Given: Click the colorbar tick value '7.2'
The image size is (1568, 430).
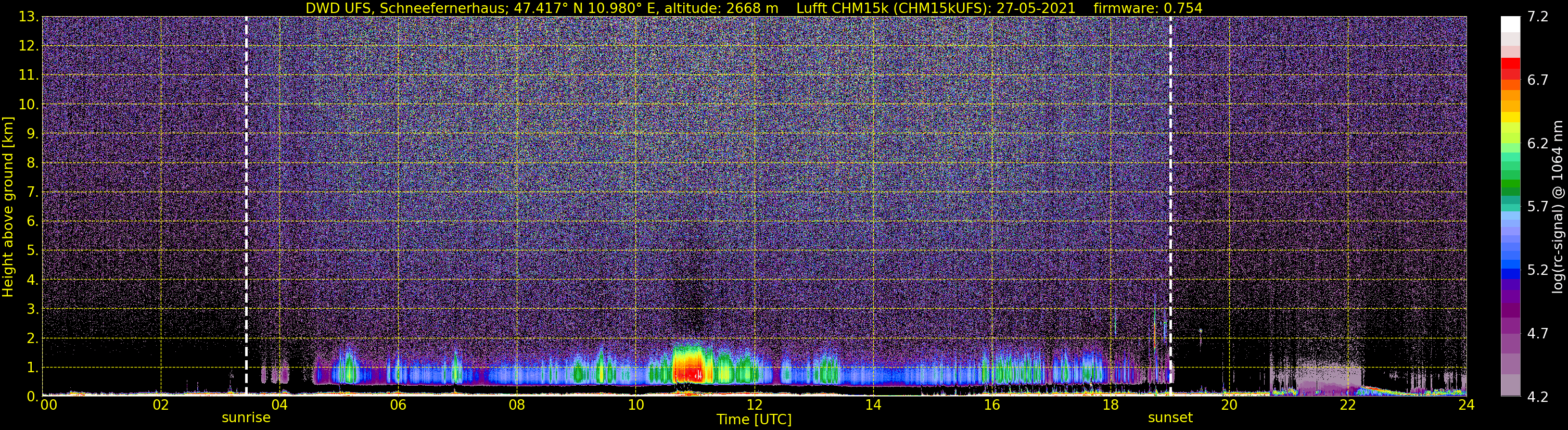Looking at the screenshot, I should pos(1538,17).
